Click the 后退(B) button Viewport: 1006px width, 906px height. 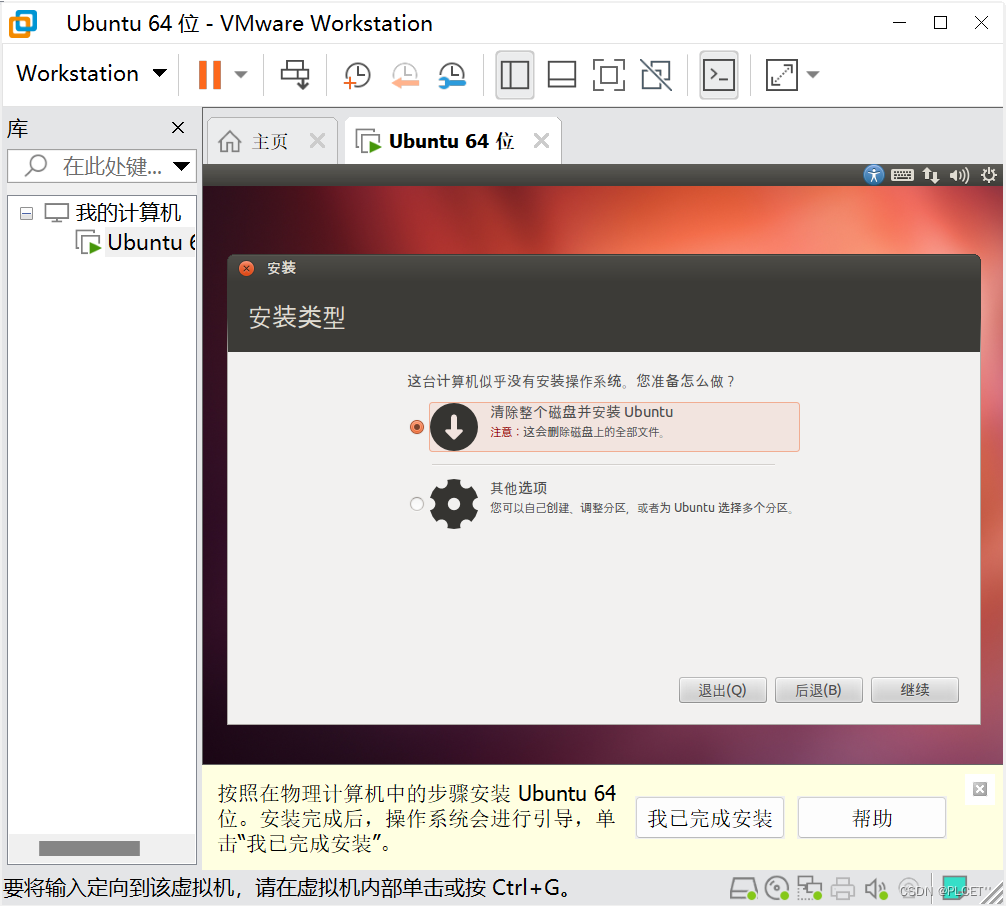(819, 690)
